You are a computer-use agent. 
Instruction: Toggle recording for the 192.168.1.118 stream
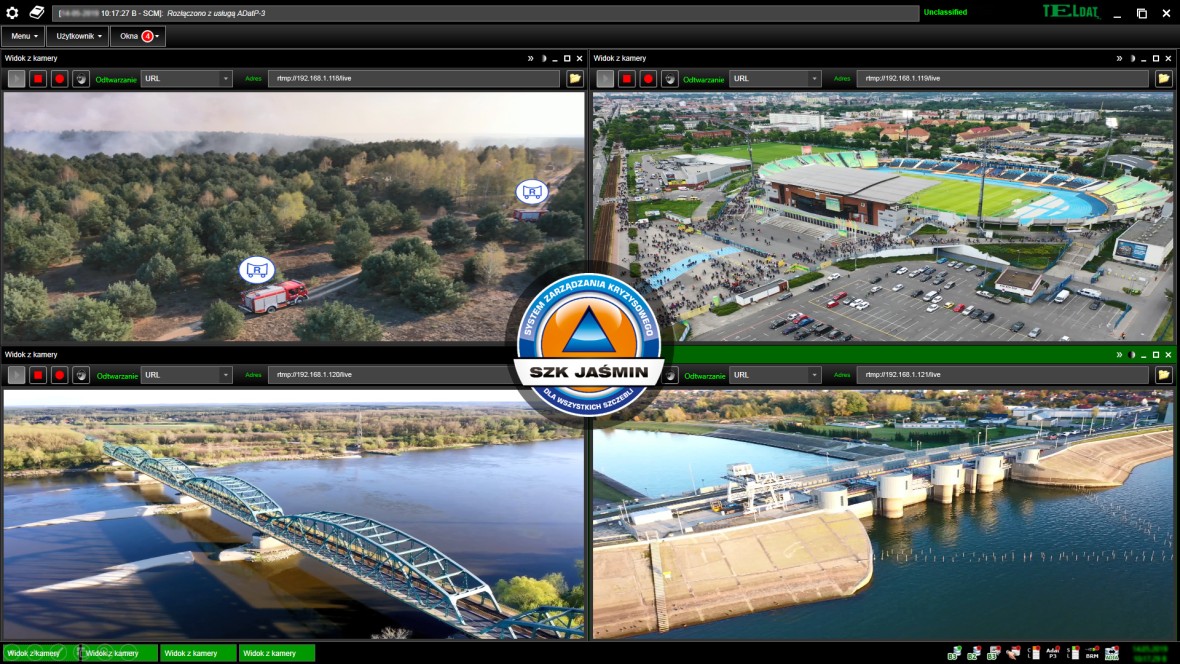tap(59, 78)
